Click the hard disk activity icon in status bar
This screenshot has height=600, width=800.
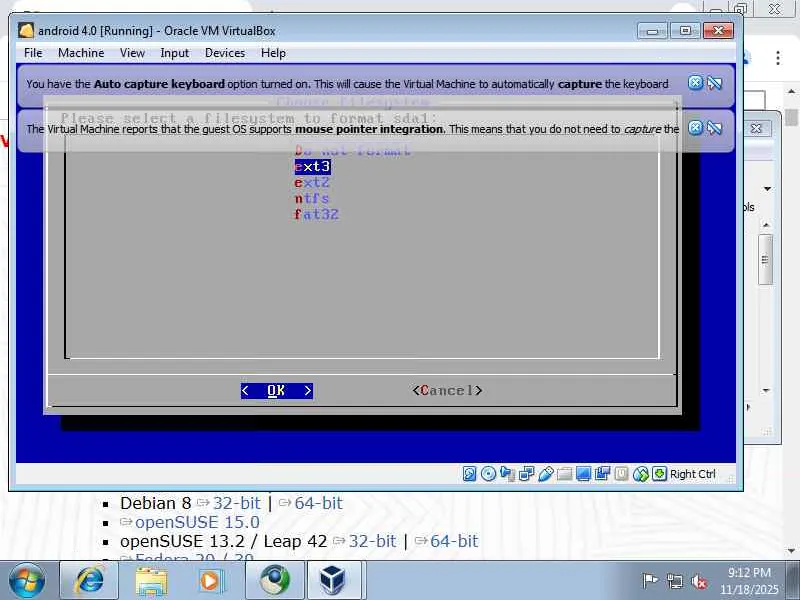pyautogui.click(x=469, y=474)
